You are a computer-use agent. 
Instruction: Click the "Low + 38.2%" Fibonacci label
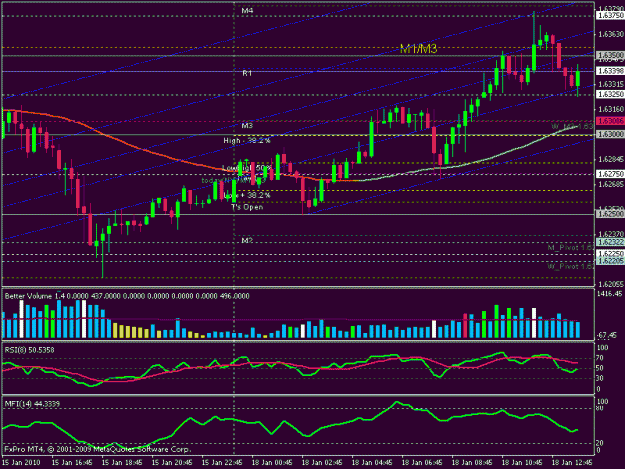click(247, 195)
